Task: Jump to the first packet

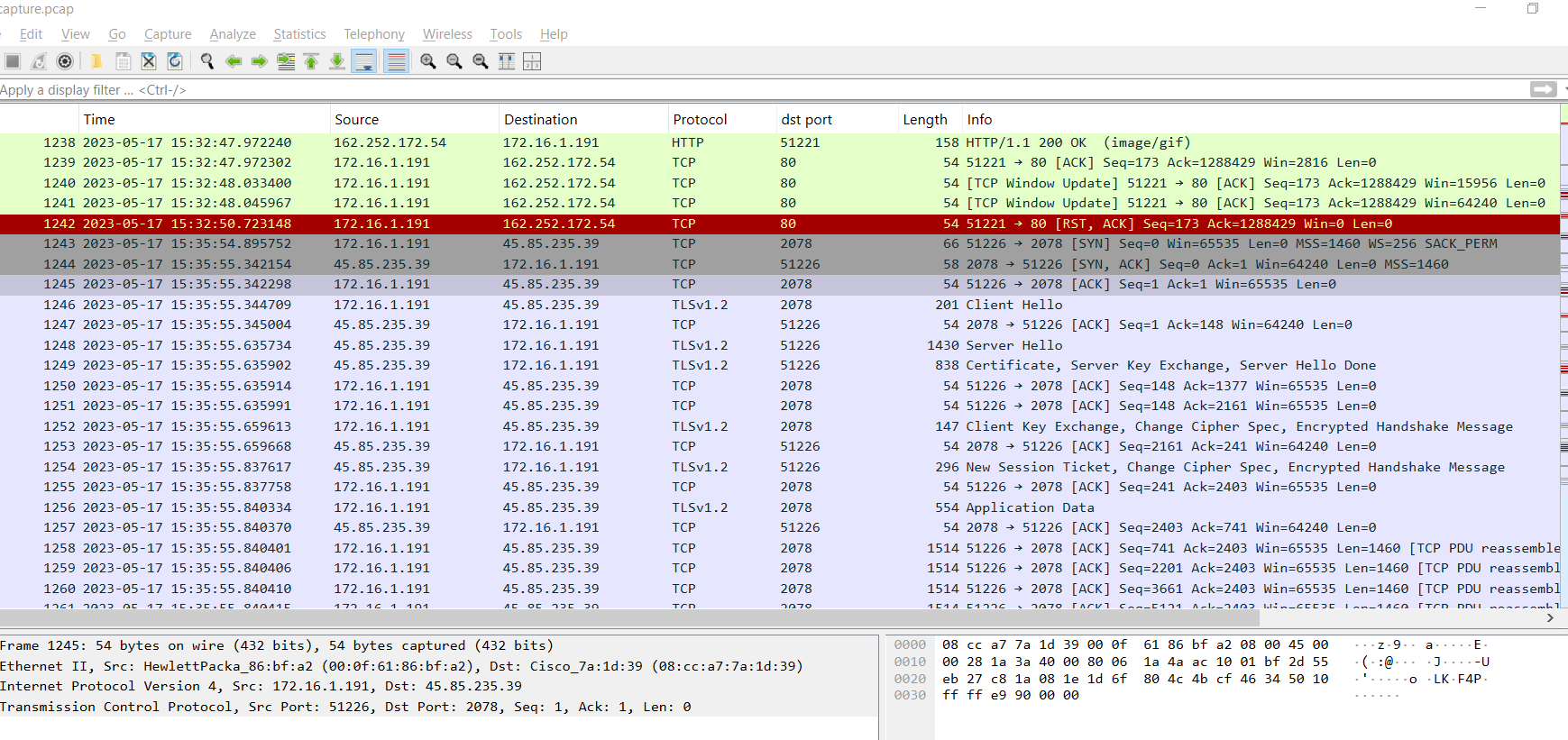Action: 311,61
